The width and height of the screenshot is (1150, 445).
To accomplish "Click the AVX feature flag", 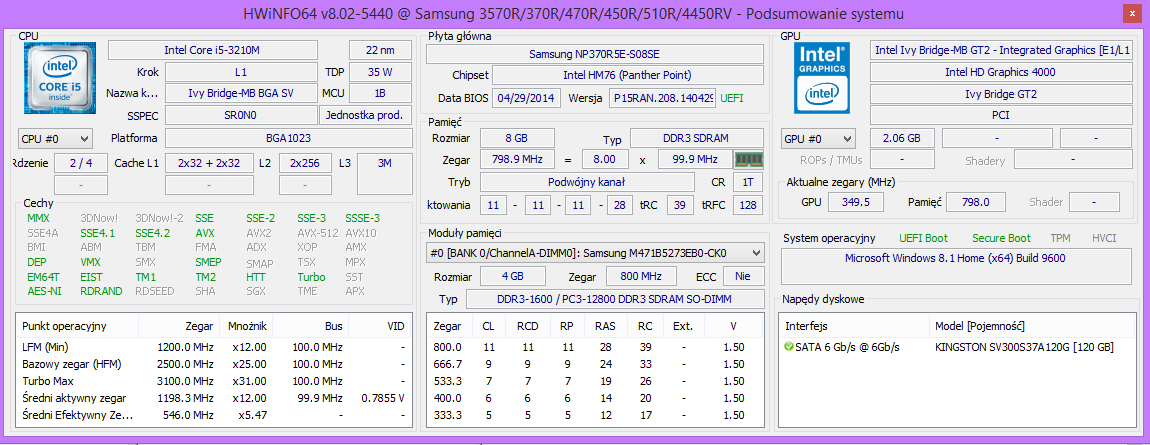I will pos(205,232).
